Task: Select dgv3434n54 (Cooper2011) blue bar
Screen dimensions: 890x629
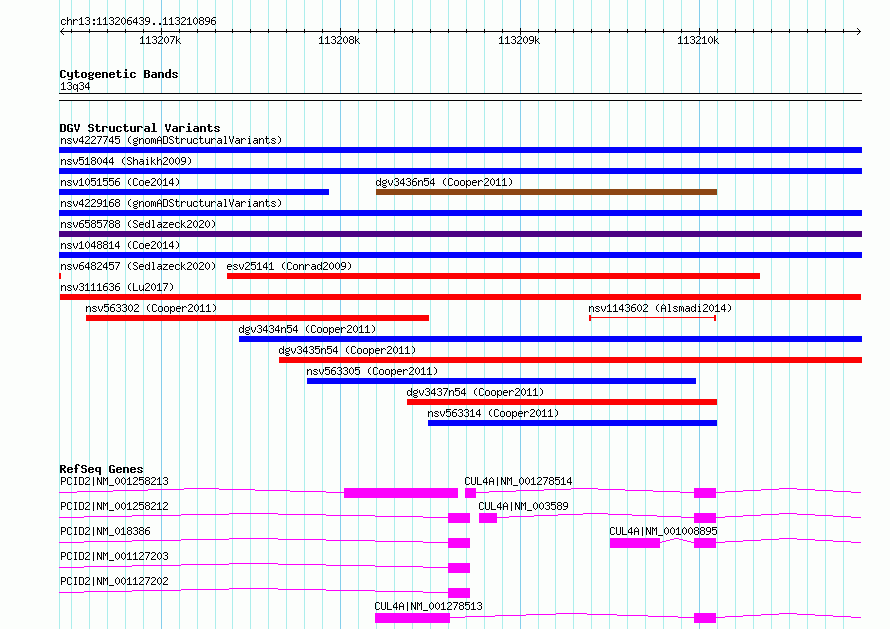Action: click(551, 339)
